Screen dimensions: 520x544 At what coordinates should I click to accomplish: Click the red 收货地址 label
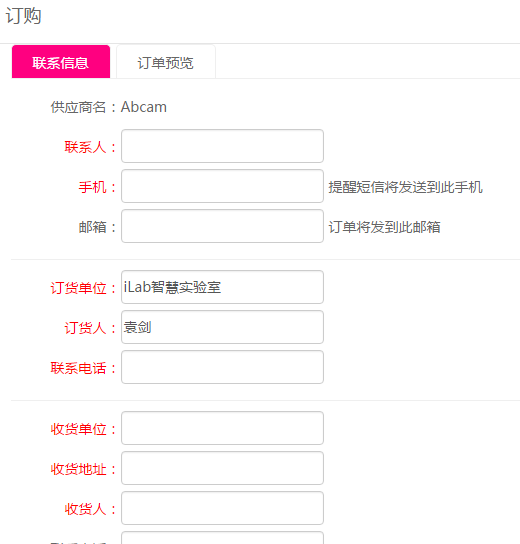pyautogui.click(x=78, y=469)
